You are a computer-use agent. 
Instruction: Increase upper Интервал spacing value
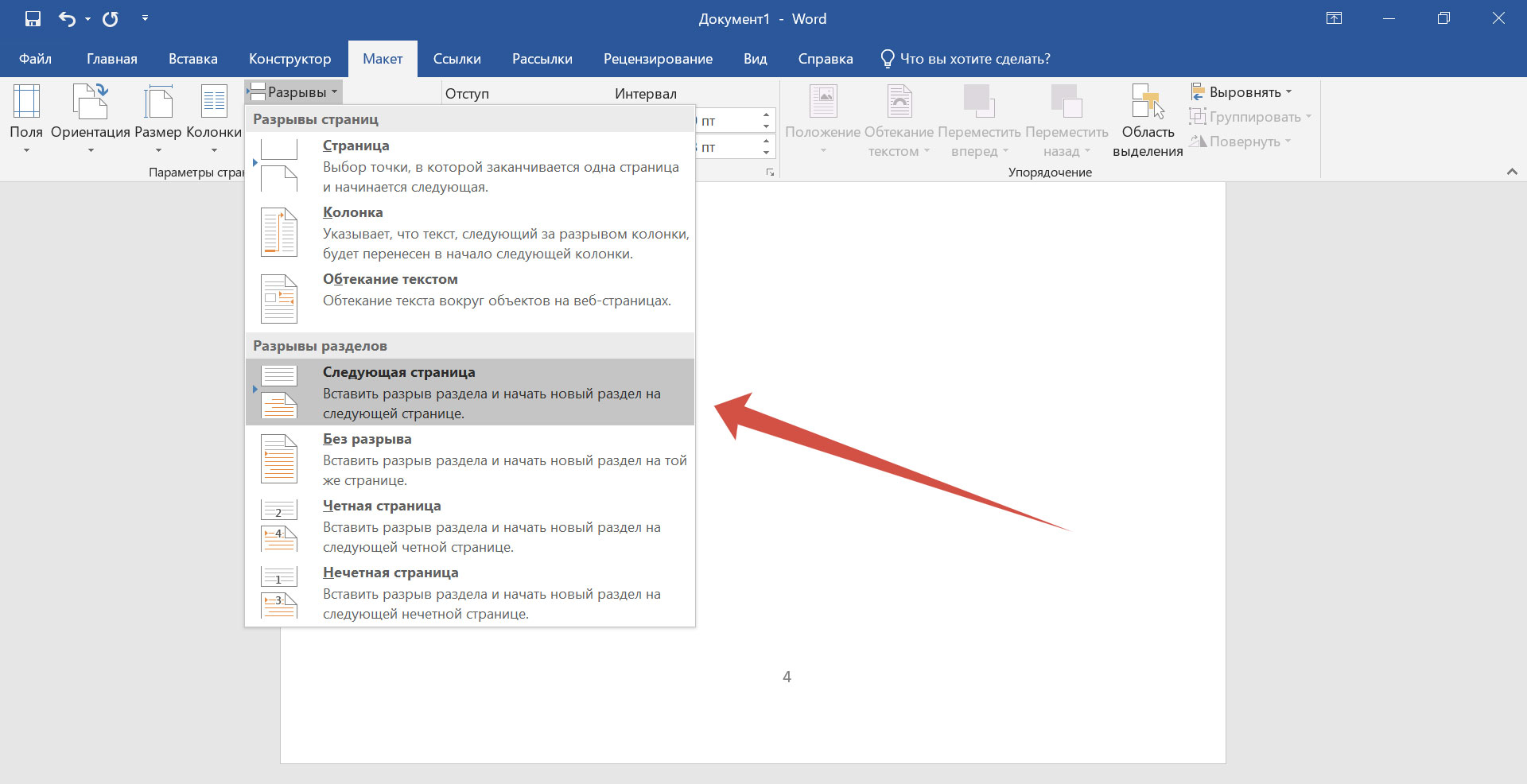point(766,114)
